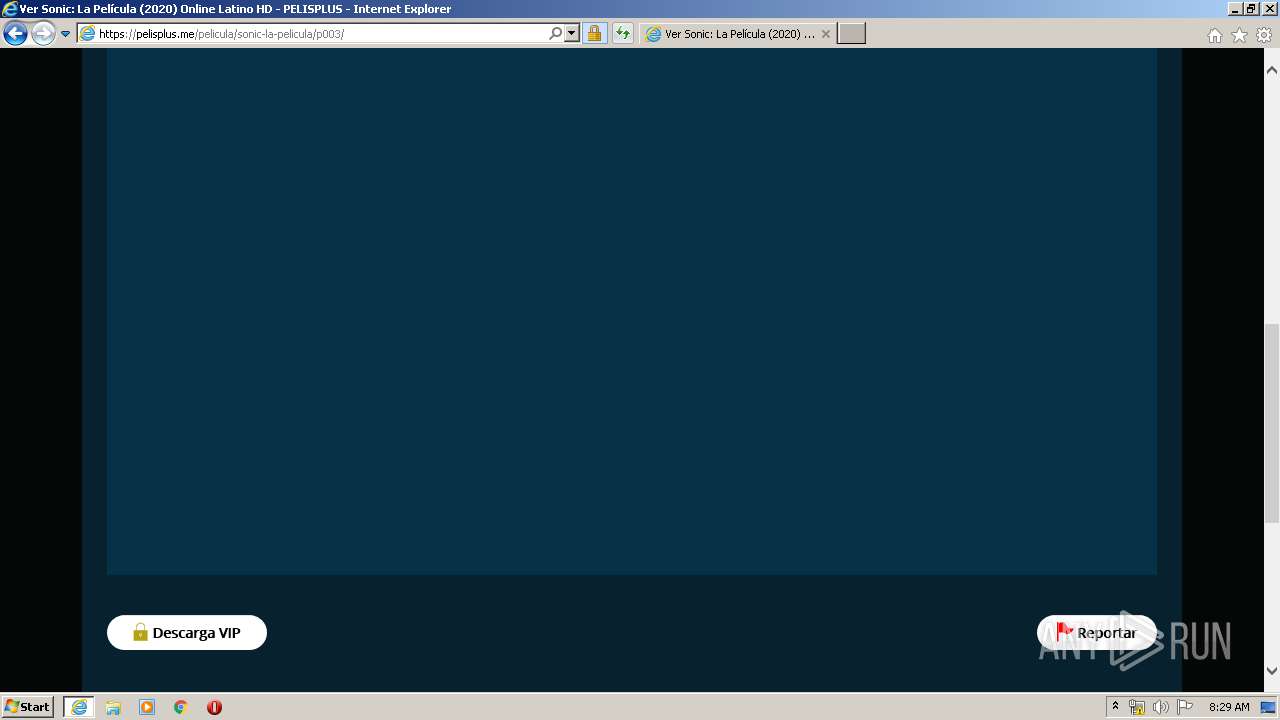
Task: View the security lock report icon
Action: coord(594,34)
